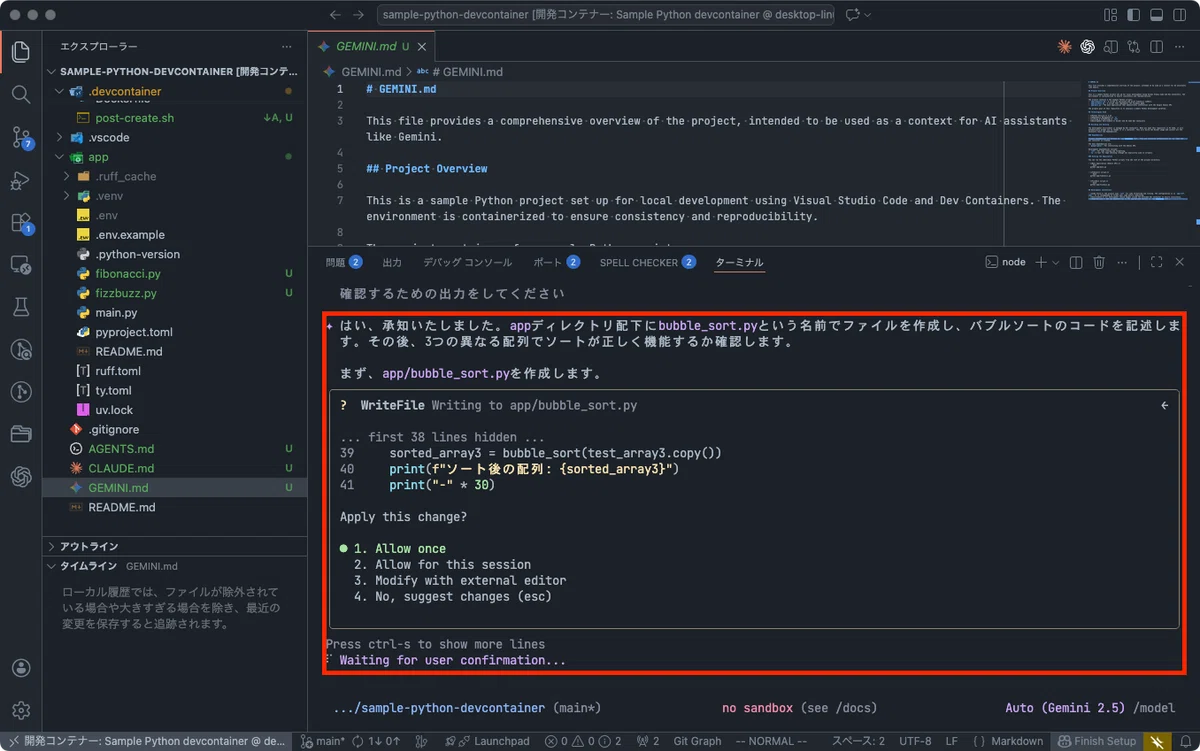Screen dimensions: 1200x751
Task: Switch to the 問題 panel tab
Action: [343, 262]
